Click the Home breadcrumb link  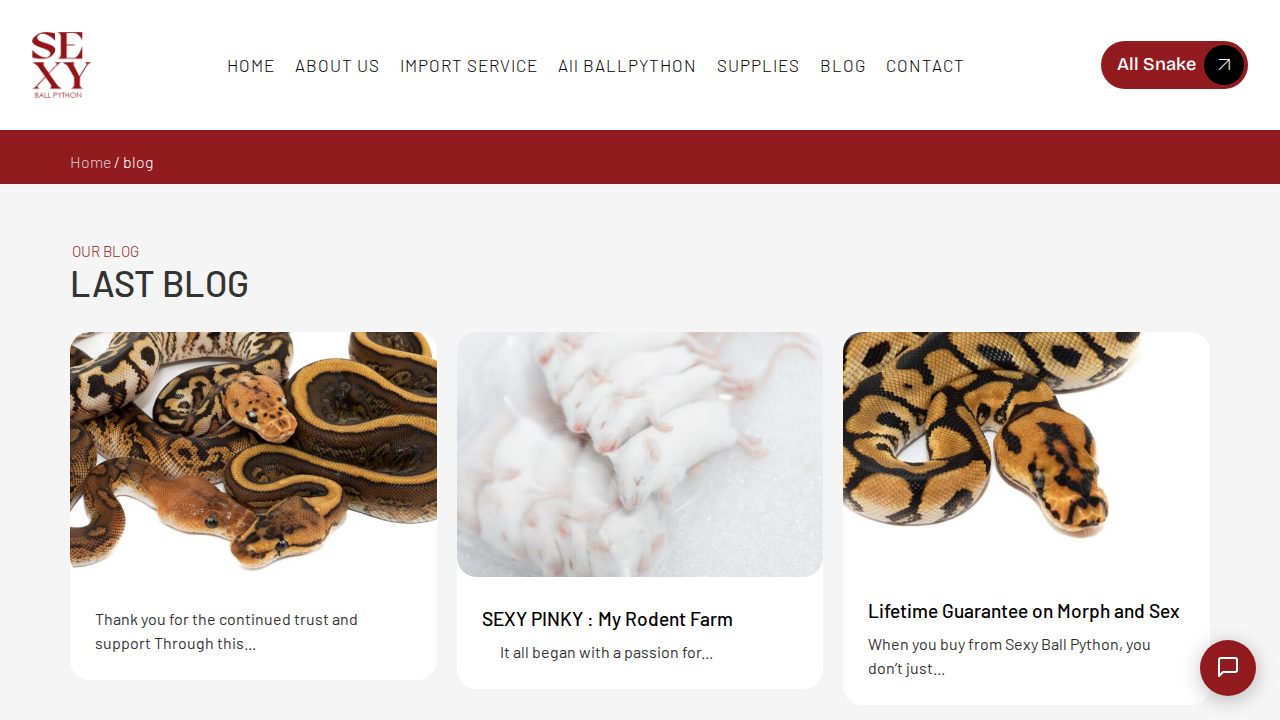tap(90, 162)
